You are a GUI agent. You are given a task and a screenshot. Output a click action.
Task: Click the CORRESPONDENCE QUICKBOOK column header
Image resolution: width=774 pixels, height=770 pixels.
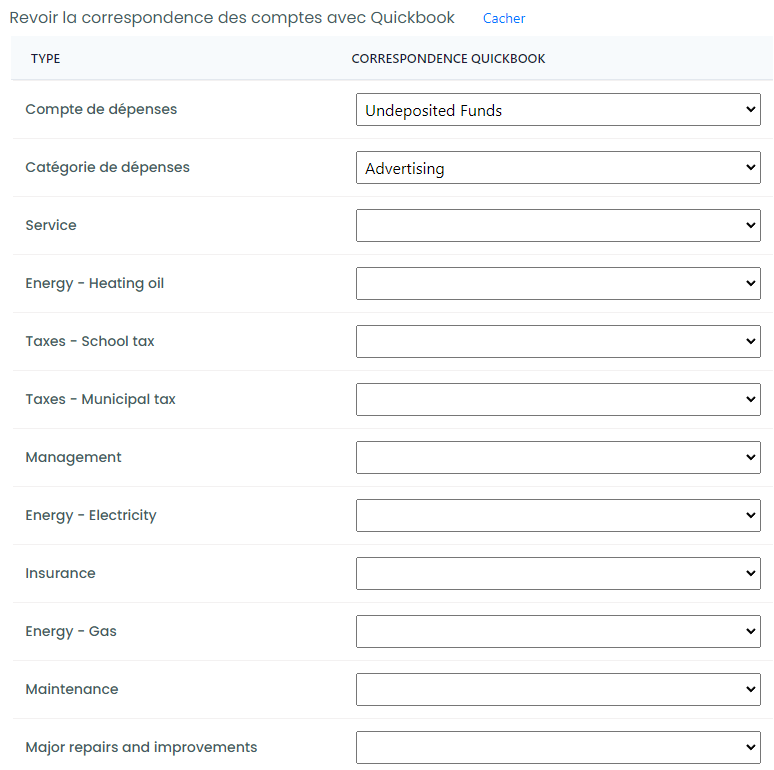click(448, 59)
